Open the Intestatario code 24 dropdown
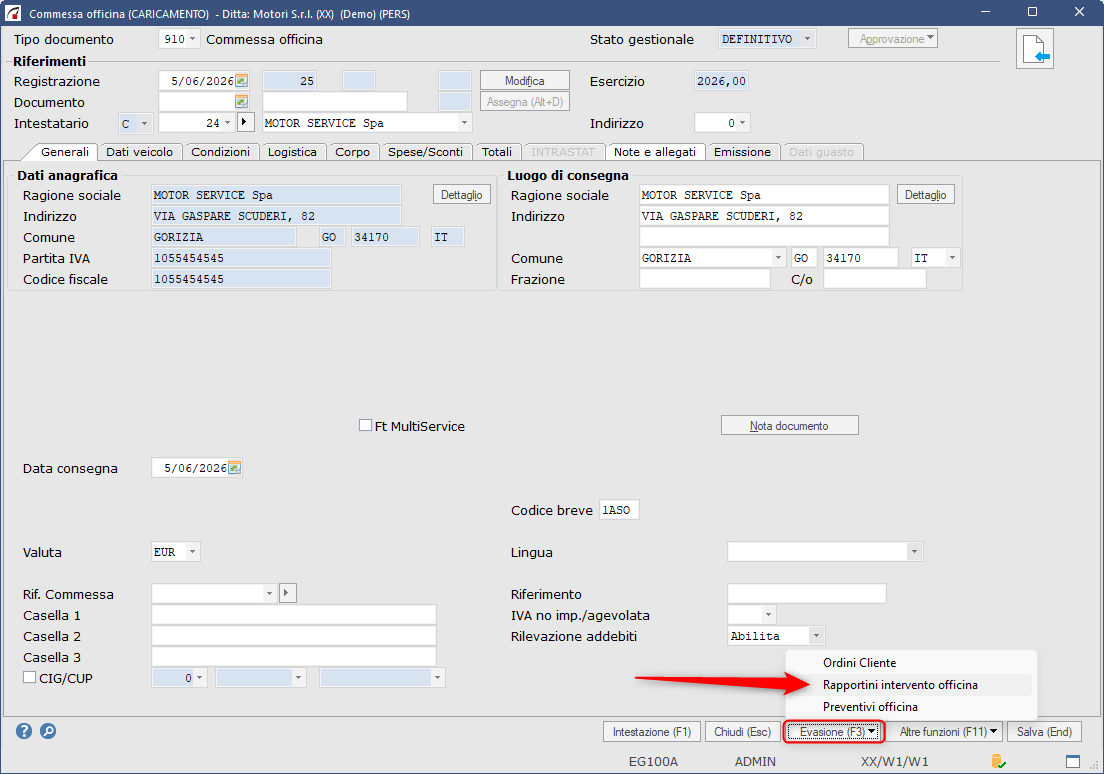 click(x=227, y=123)
